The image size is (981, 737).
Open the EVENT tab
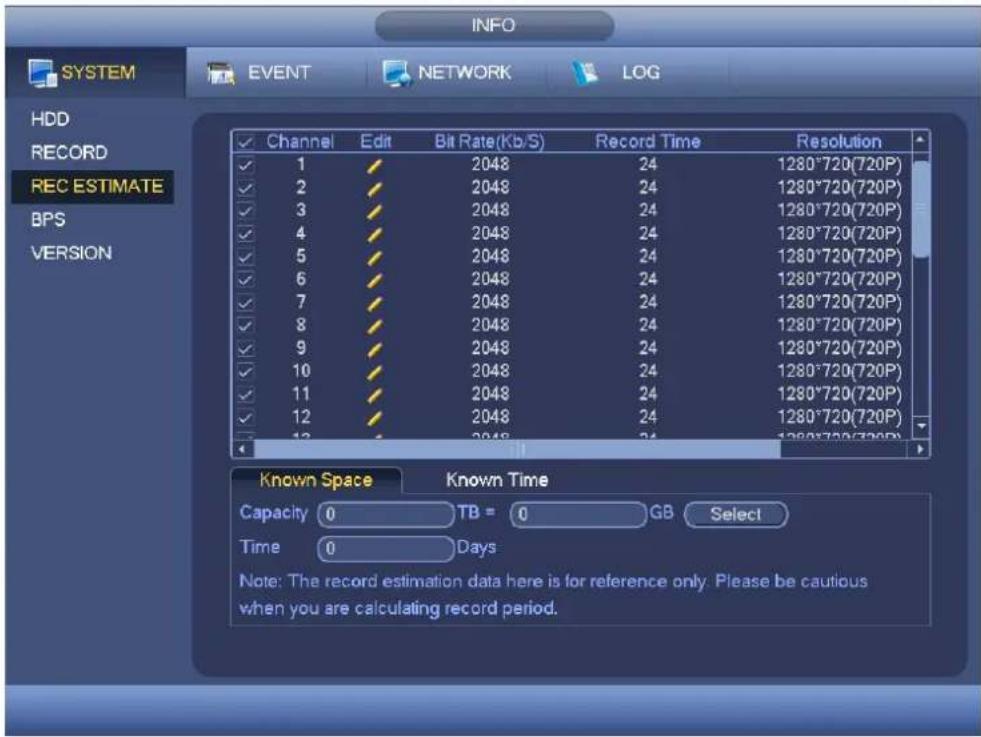(278, 73)
